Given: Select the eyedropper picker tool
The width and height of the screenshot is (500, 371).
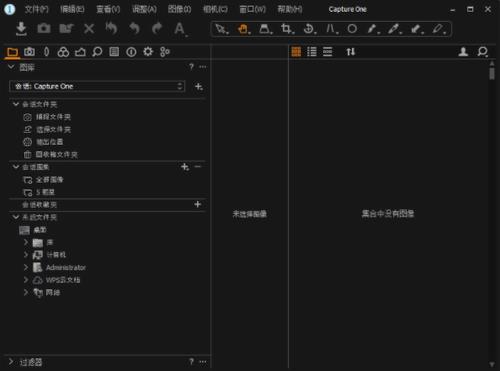Looking at the screenshot, I should tap(395, 29).
